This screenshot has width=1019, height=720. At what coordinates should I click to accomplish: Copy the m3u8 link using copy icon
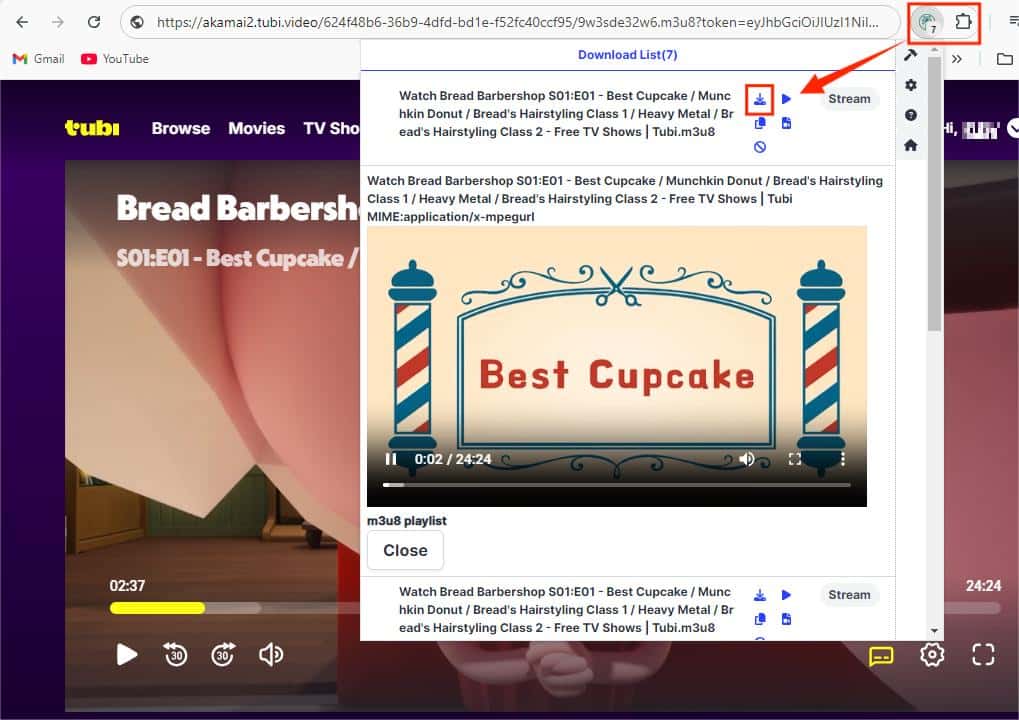tap(760, 123)
